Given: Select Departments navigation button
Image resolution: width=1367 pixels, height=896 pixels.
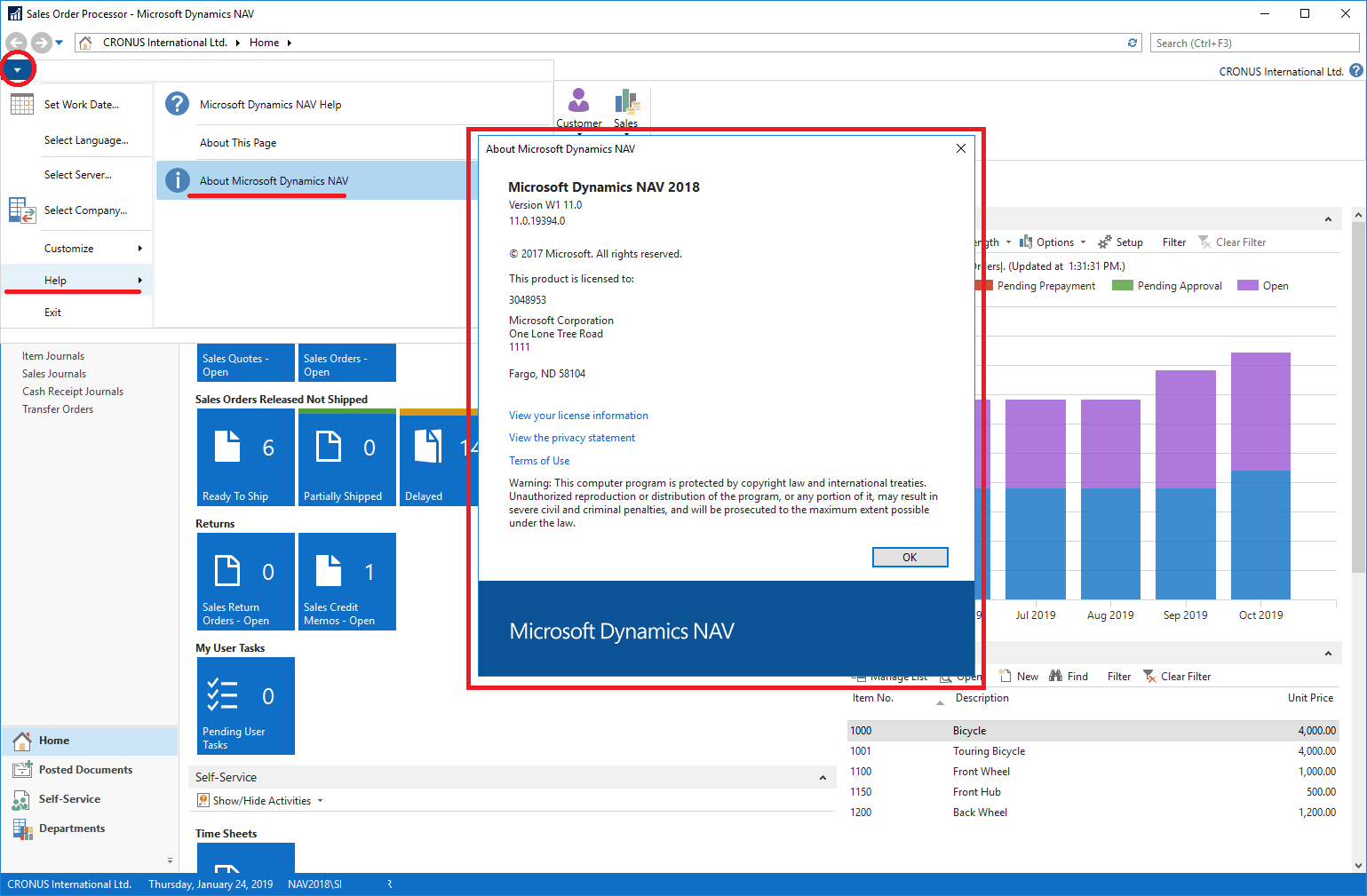Looking at the screenshot, I should (90, 829).
